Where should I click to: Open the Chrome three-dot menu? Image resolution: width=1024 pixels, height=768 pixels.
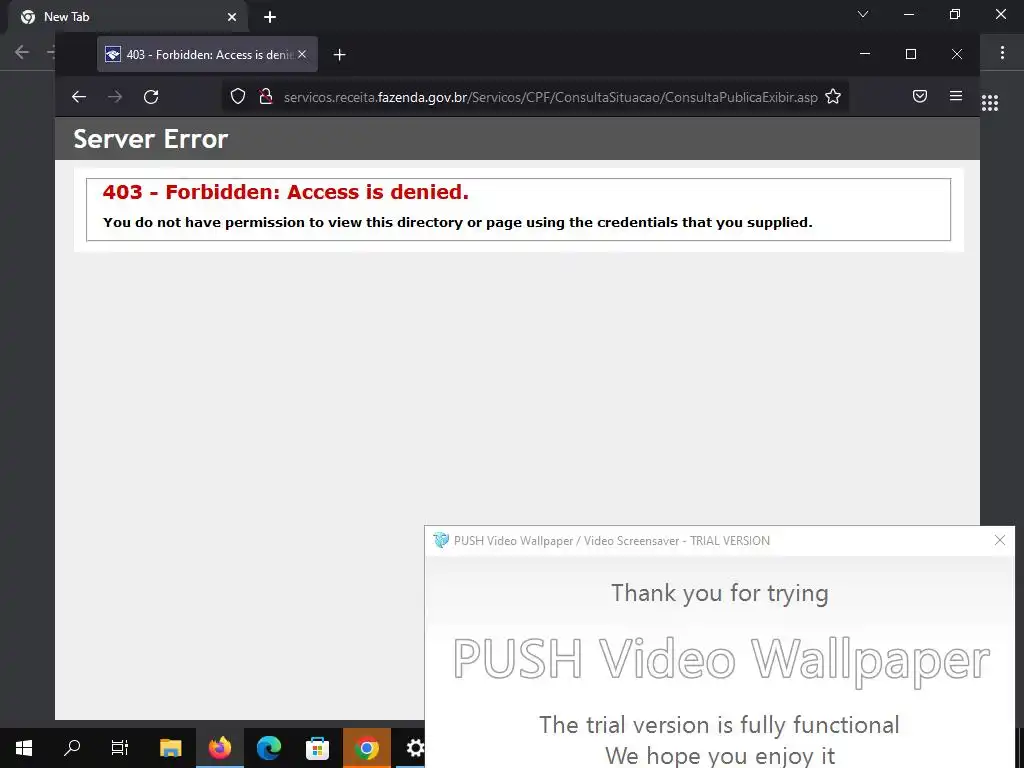(1002, 53)
